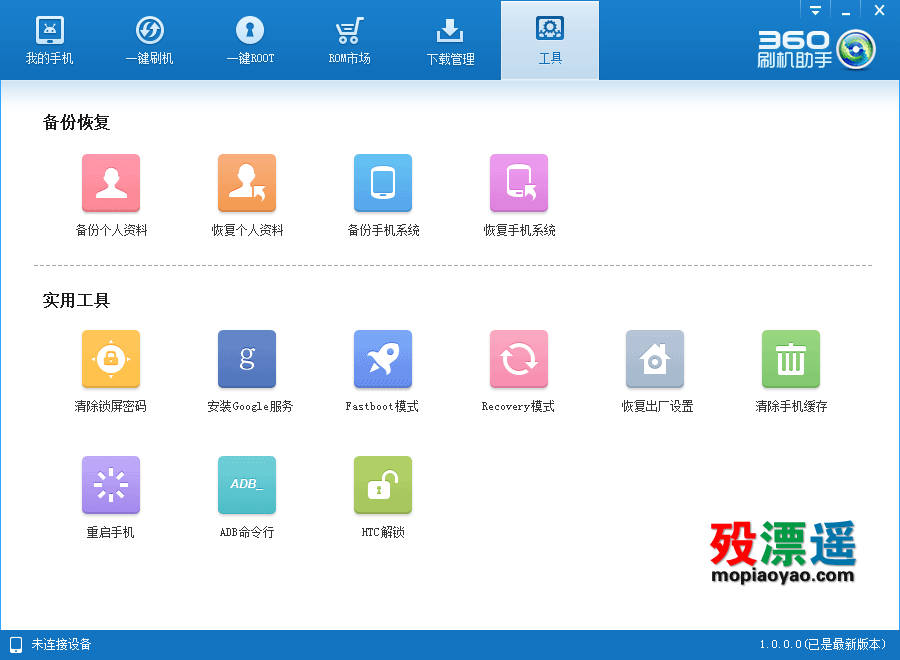Click the HTC解锁 padlock icon
The image size is (900, 660).
click(383, 485)
